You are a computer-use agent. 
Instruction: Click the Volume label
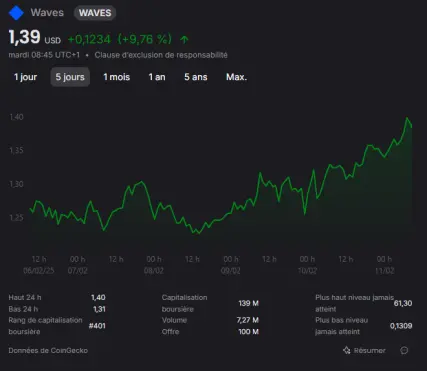click(174, 320)
